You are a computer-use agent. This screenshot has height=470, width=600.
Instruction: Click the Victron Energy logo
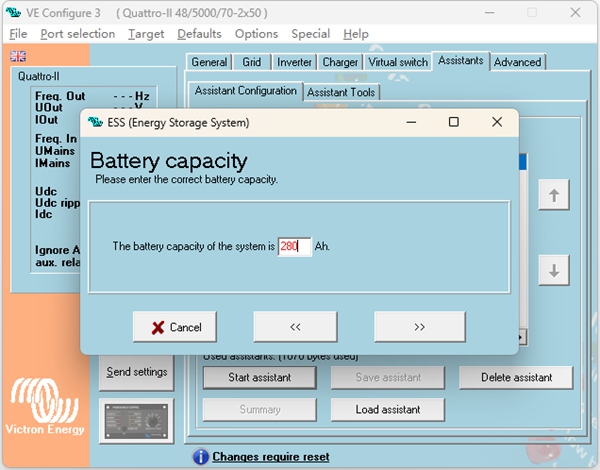pos(45,406)
